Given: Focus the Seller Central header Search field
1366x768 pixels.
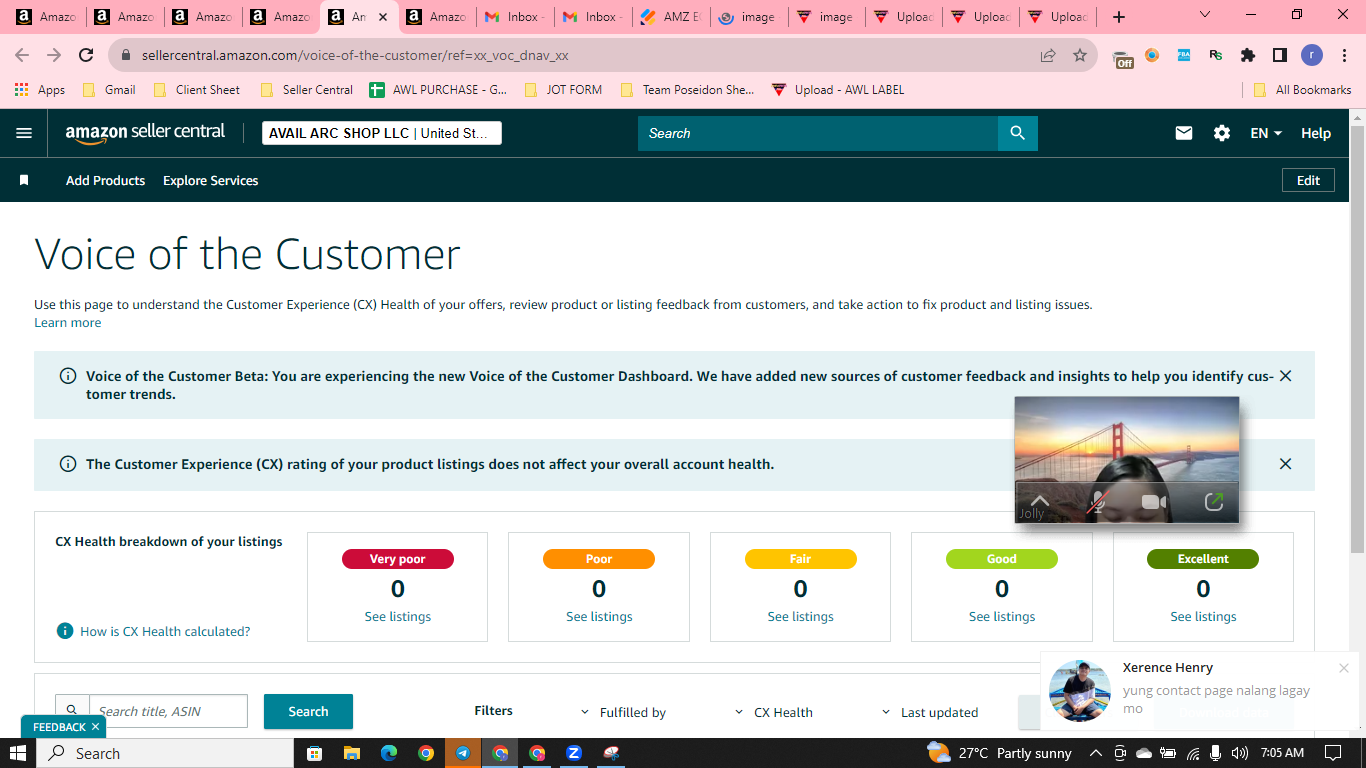Looking at the screenshot, I should 818,133.
